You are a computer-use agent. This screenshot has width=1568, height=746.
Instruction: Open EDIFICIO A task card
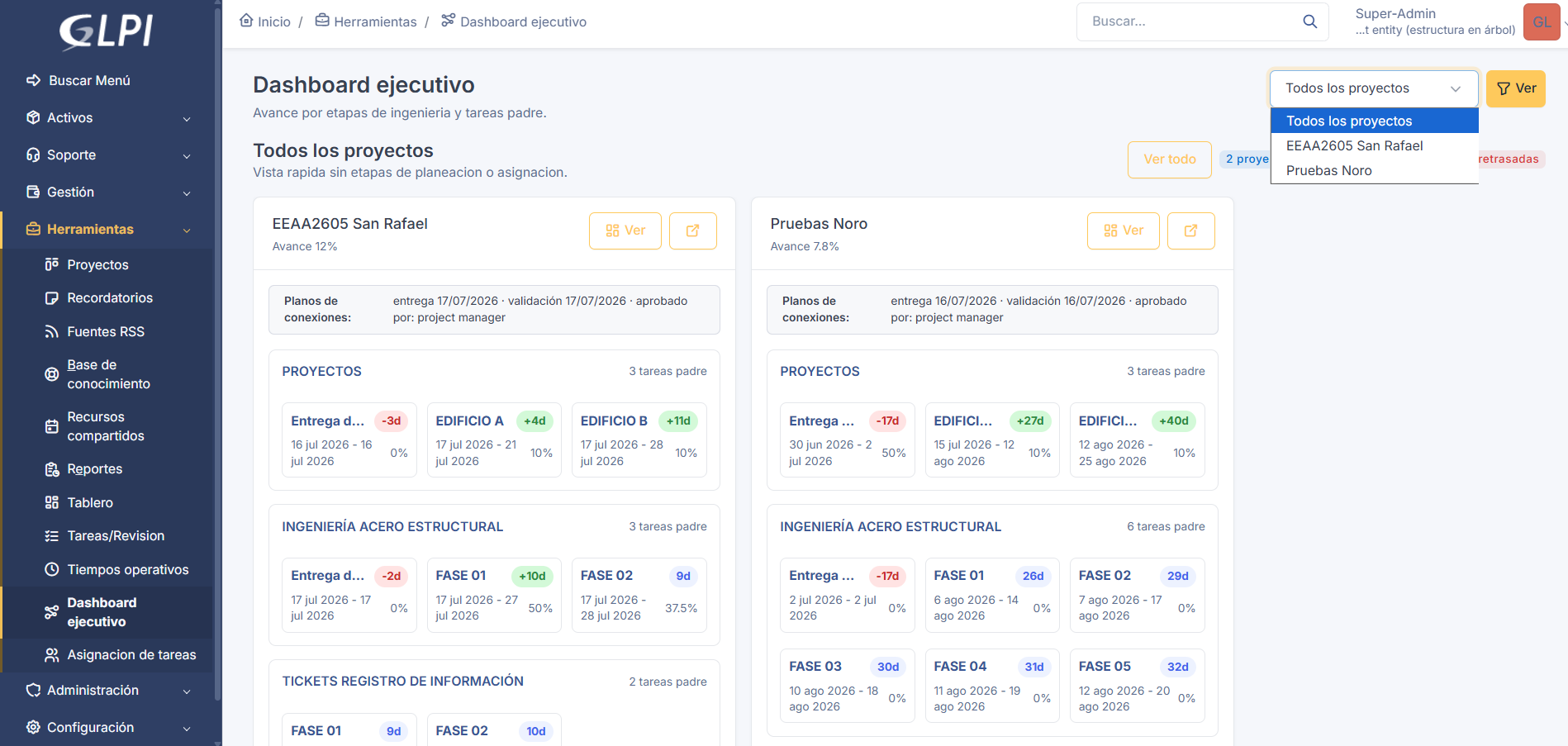coord(494,440)
